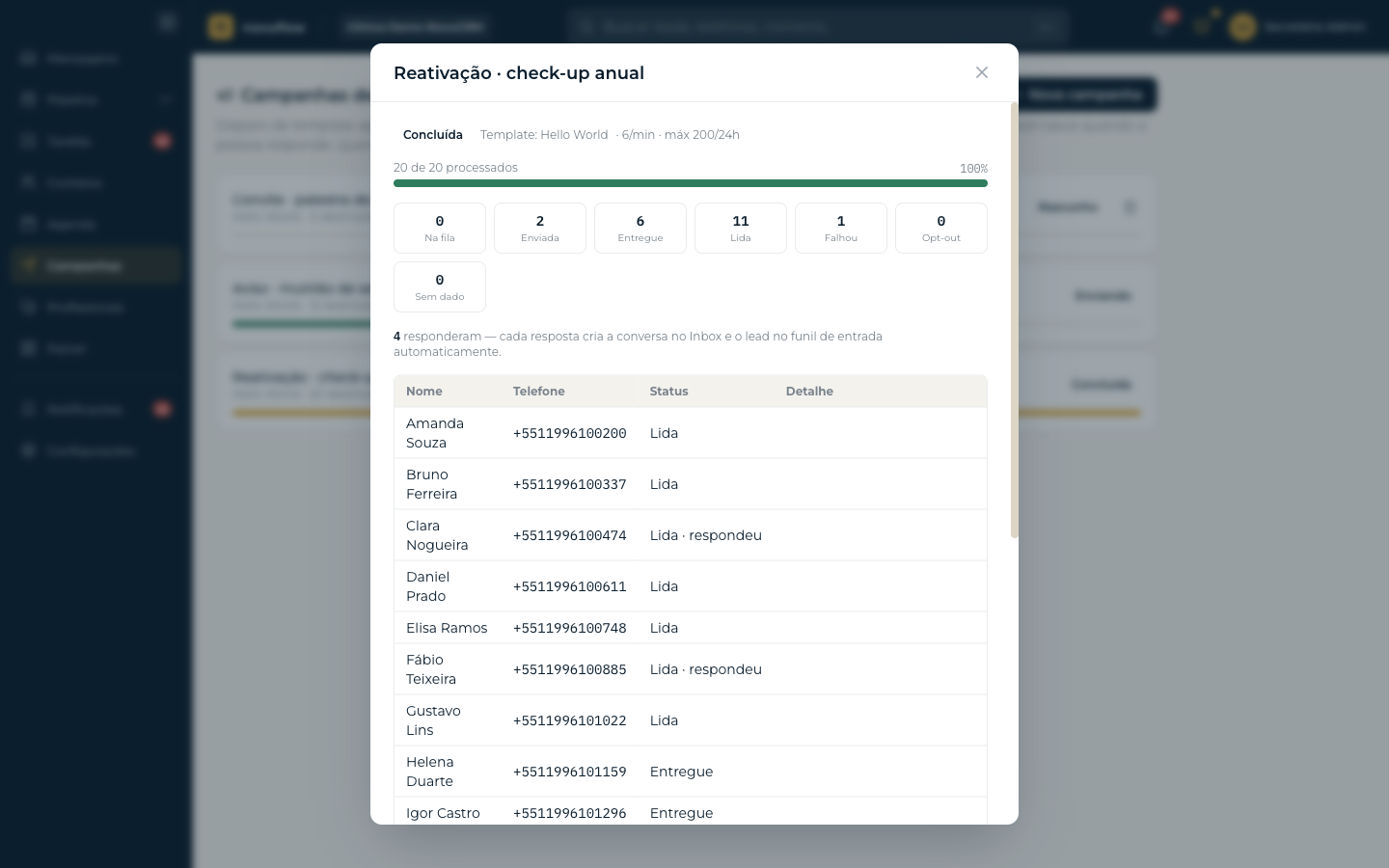Click the Opt-out stat card
Image resolution: width=1389 pixels, height=868 pixels.
click(941, 229)
